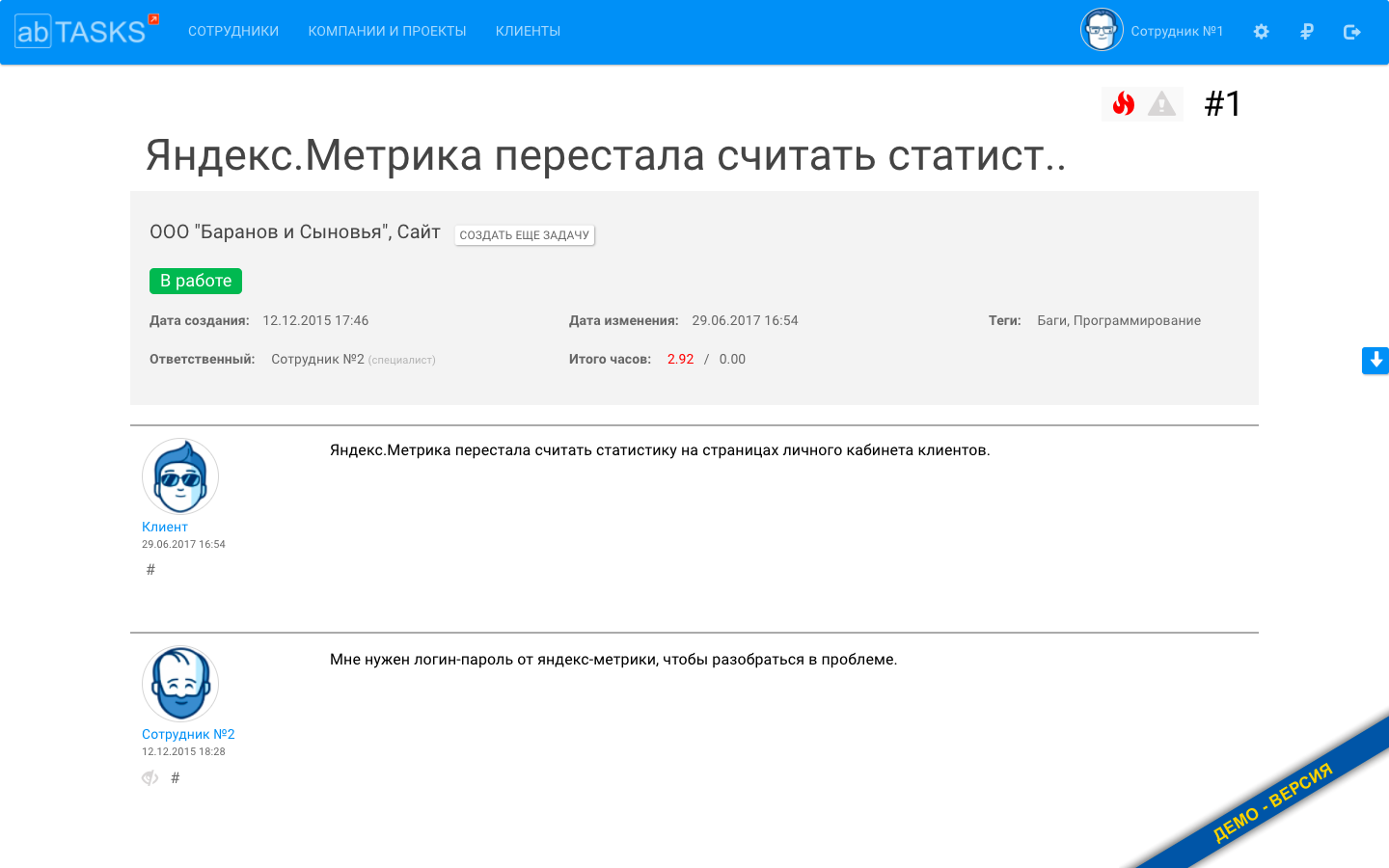Open the Сотрудник №2 profile link
The image size is (1389, 868).
pyautogui.click(x=188, y=734)
